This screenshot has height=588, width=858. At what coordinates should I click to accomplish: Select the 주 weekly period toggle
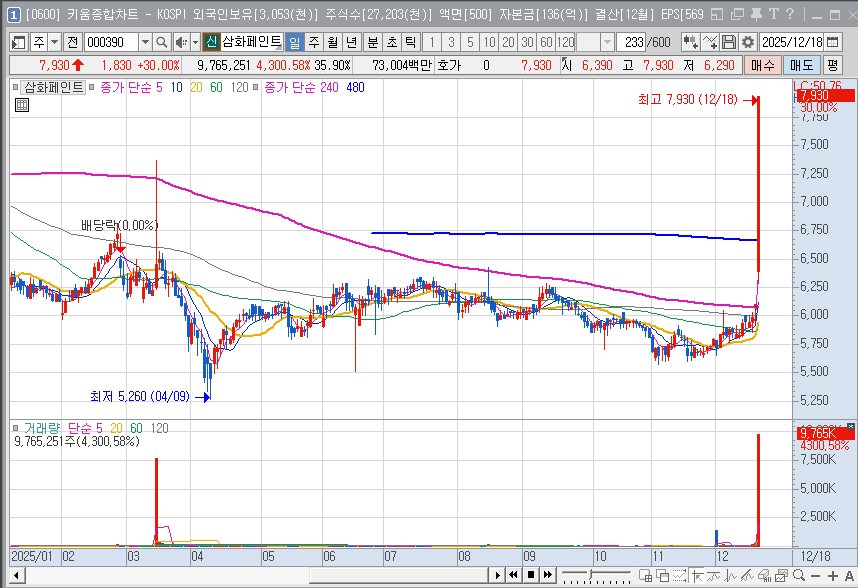tap(314, 42)
